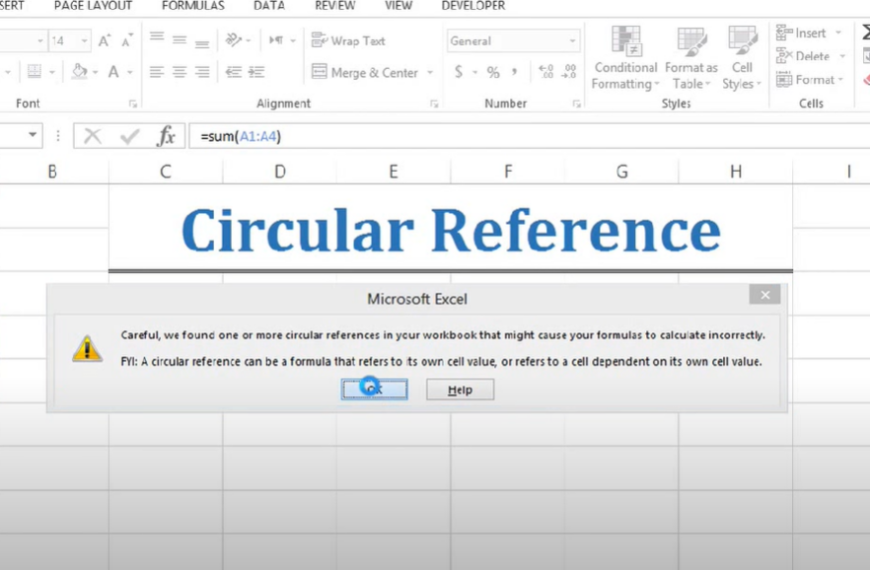This screenshot has width=870, height=570.
Task: Close the Microsoft Excel warning dialog
Action: [x=765, y=295]
